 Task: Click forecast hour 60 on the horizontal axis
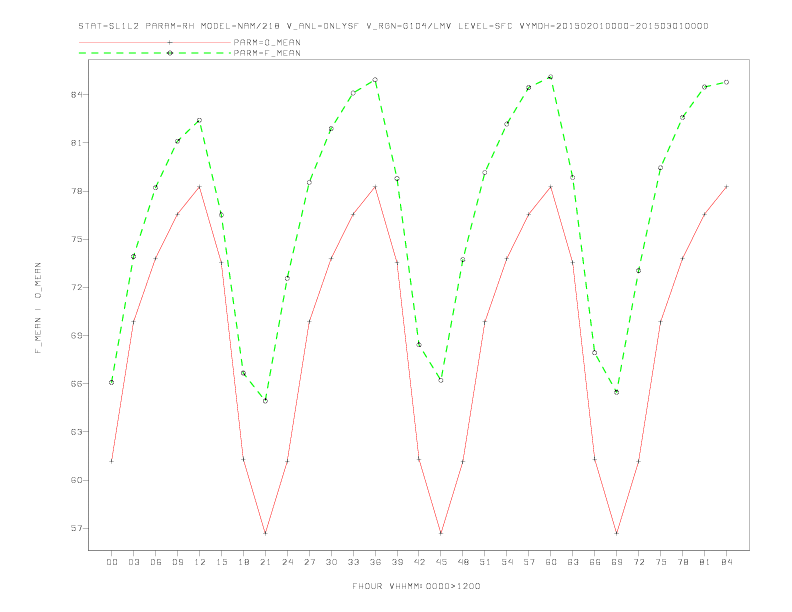[x=551, y=562]
